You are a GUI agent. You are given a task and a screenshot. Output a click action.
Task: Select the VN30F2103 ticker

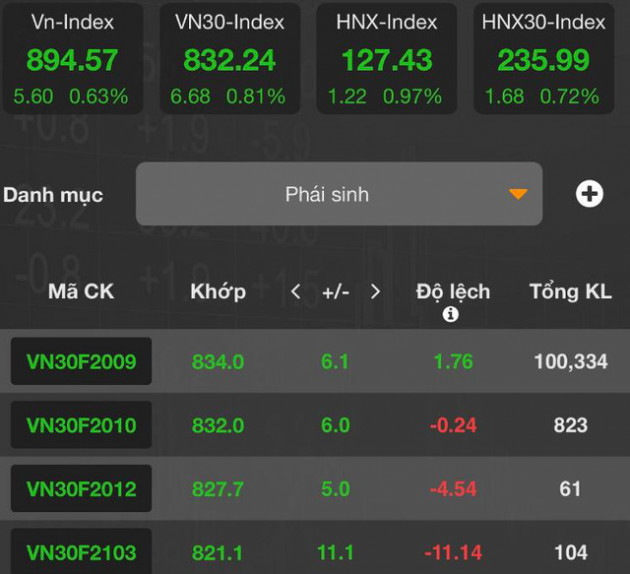coord(81,552)
